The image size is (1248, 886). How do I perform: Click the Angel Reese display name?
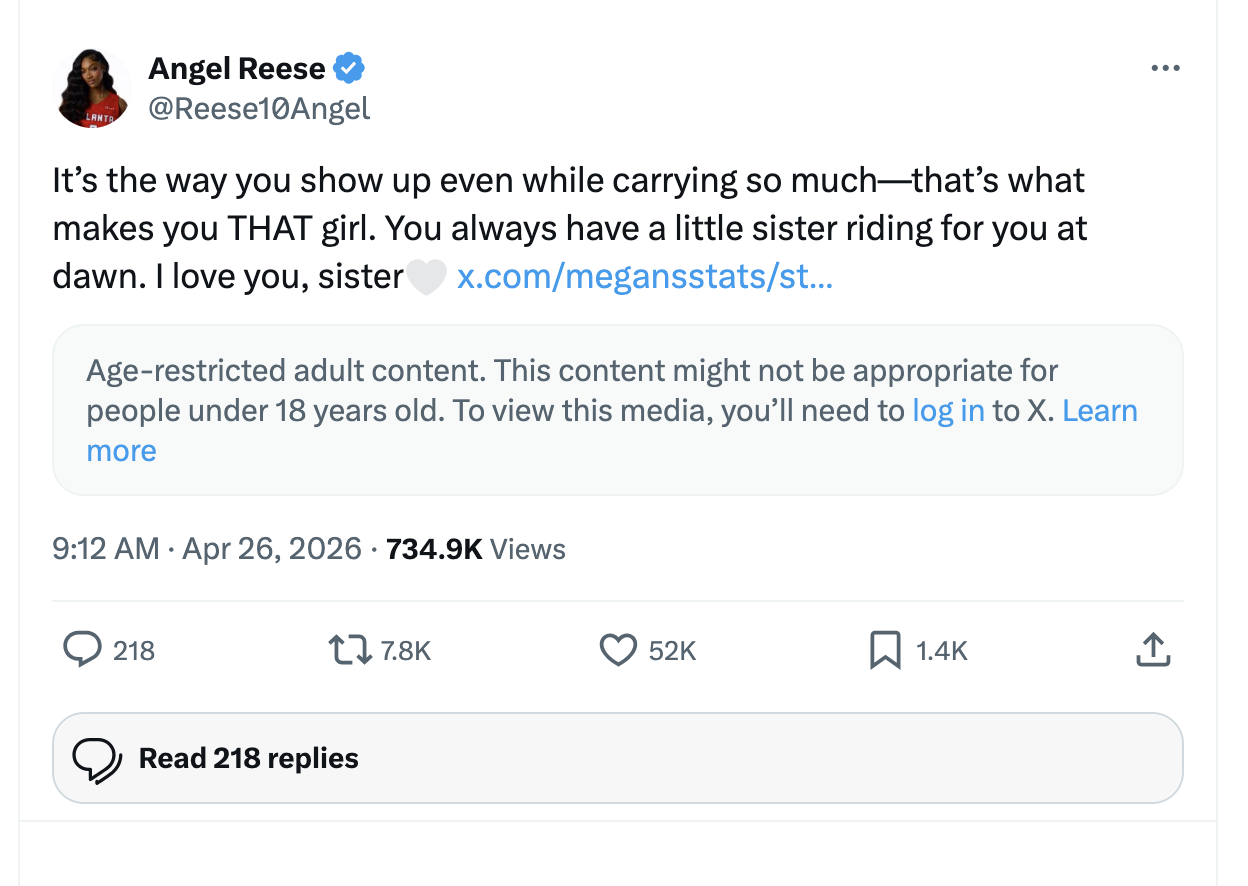click(237, 69)
